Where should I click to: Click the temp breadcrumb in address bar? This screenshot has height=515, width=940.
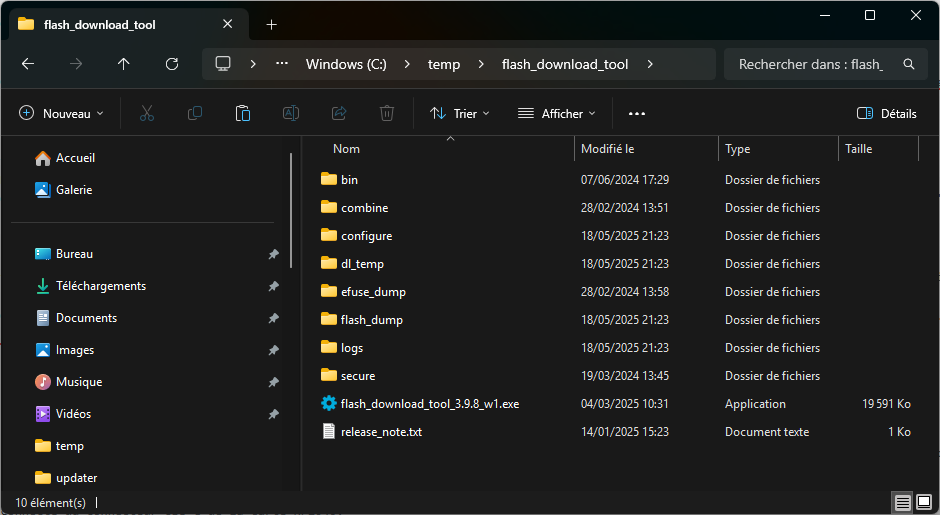point(444,64)
